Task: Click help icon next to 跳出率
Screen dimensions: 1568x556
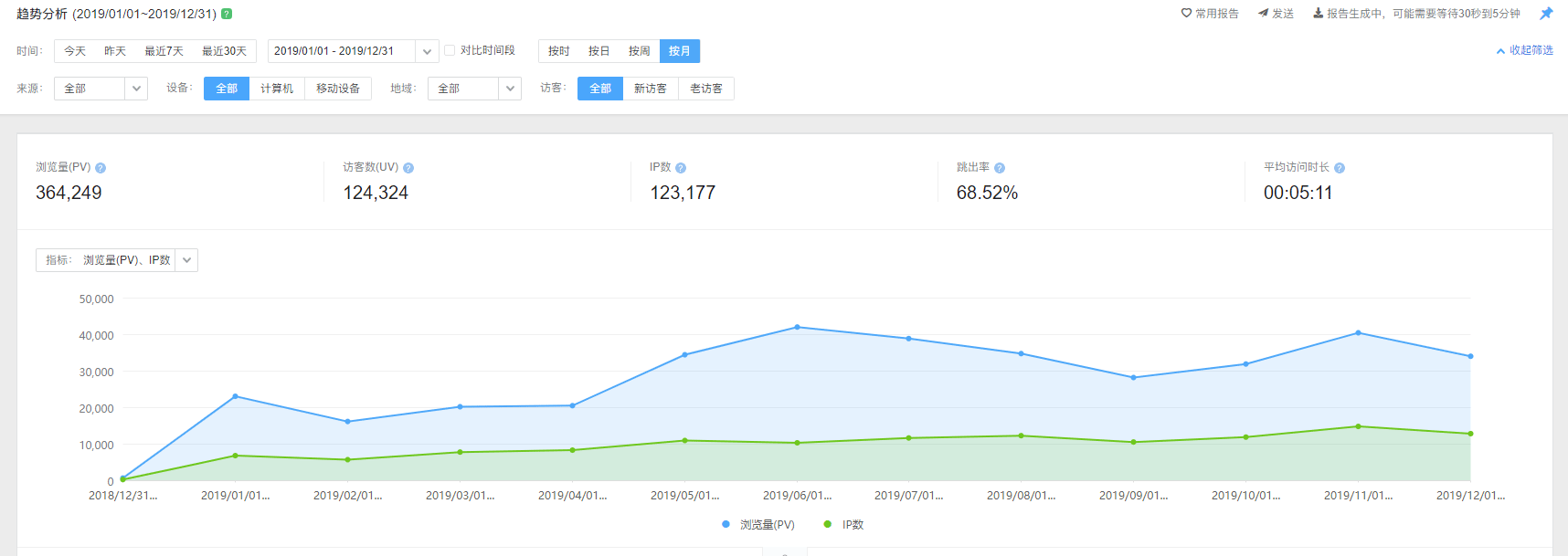Action: 1000,168
